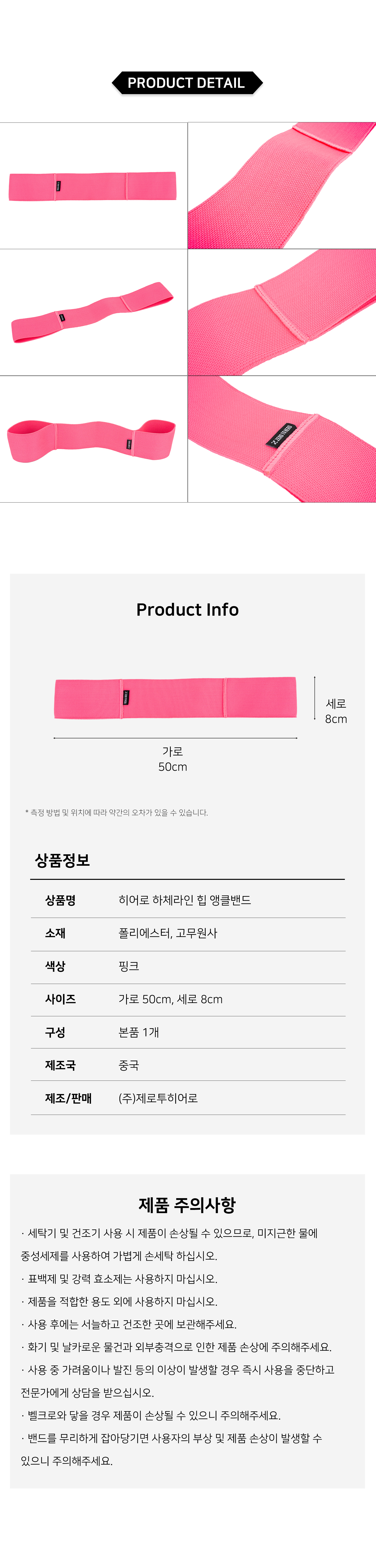This screenshot has width=376, height=1568.
Task: Click the 가로 50cm width label
Action: pos(173,759)
